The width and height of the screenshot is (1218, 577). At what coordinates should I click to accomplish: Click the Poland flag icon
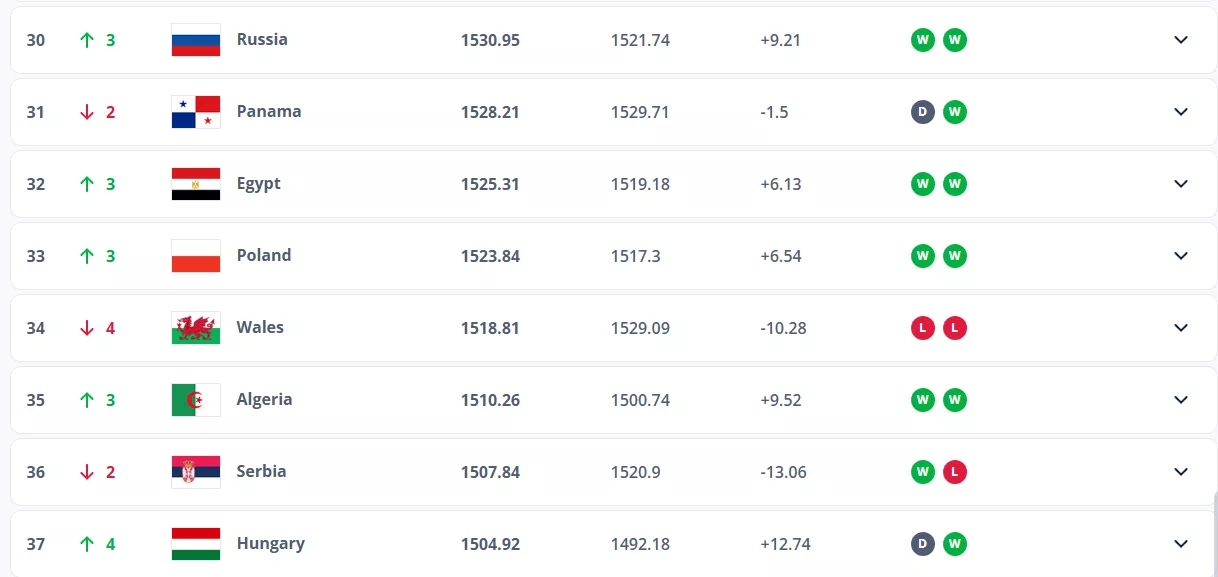[x=196, y=256]
